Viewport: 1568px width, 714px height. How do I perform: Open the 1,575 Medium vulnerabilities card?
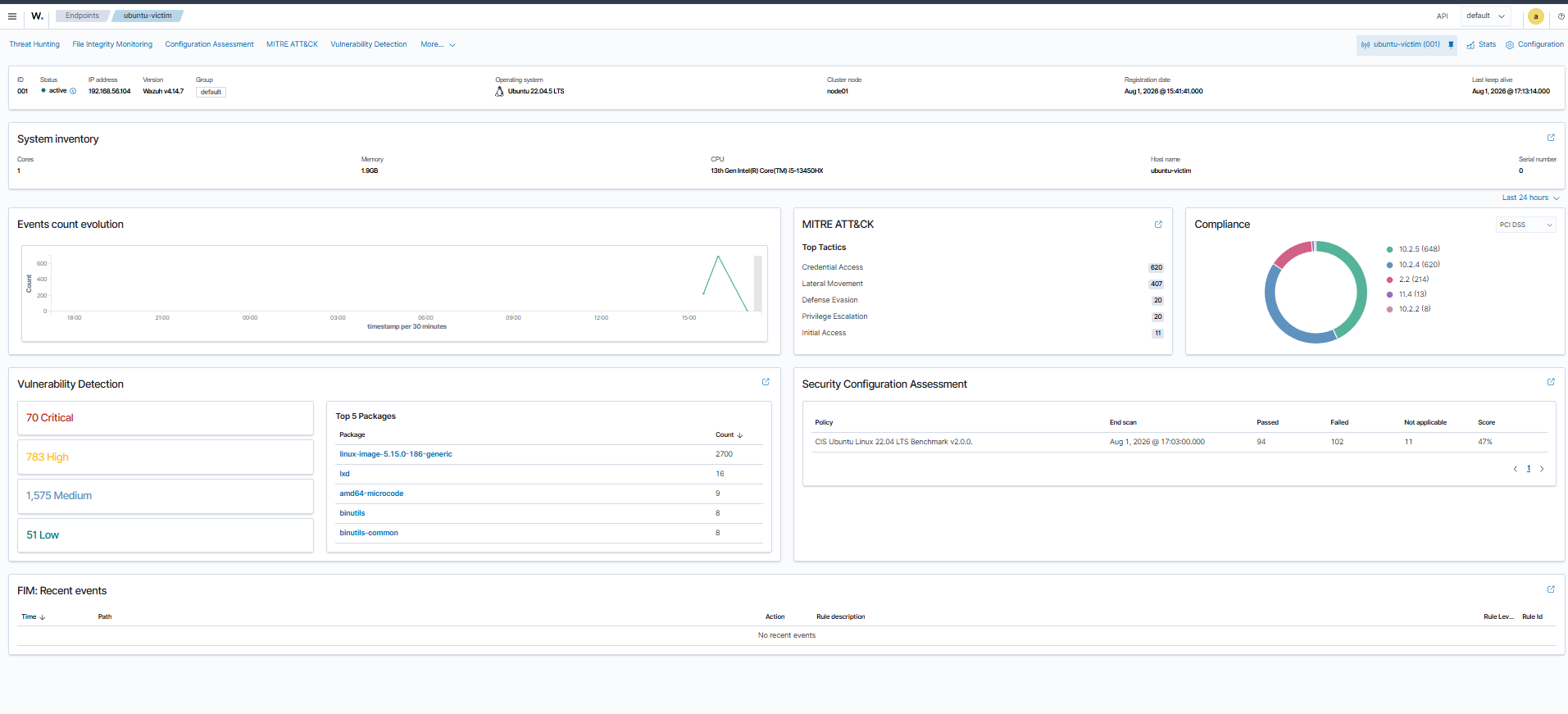coord(166,496)
